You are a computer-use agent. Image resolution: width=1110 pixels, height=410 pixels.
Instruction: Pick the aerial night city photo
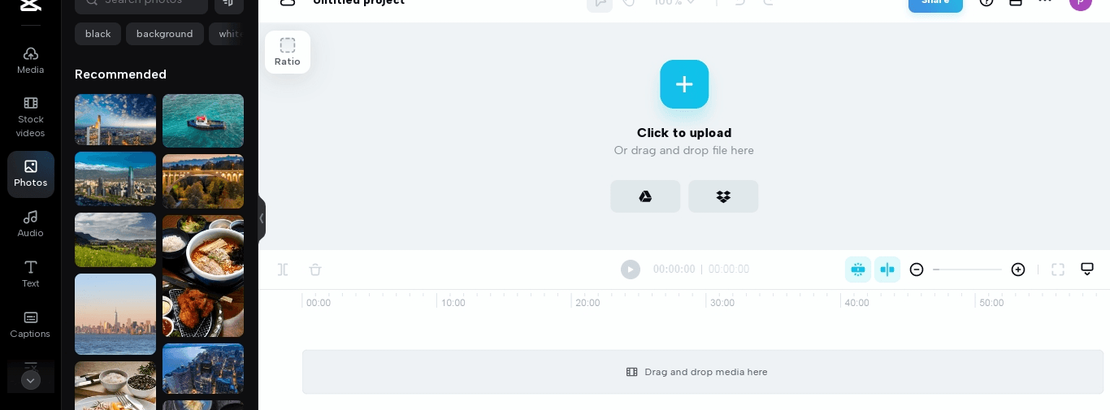click(203, 369)
